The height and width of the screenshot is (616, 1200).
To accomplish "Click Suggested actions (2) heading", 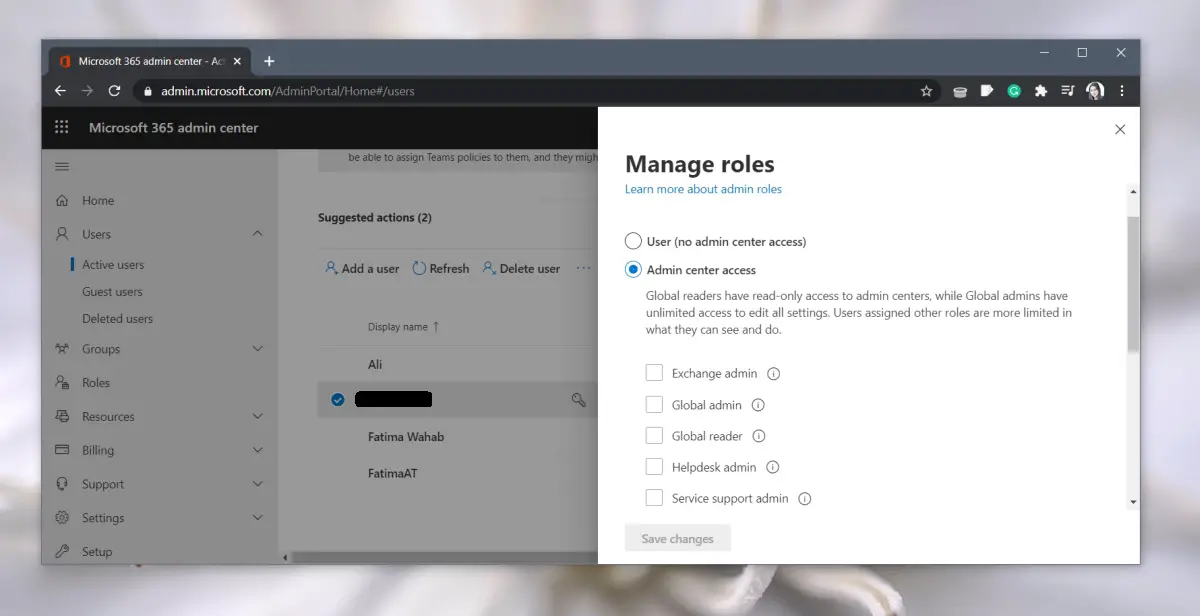I will [375, 218].
